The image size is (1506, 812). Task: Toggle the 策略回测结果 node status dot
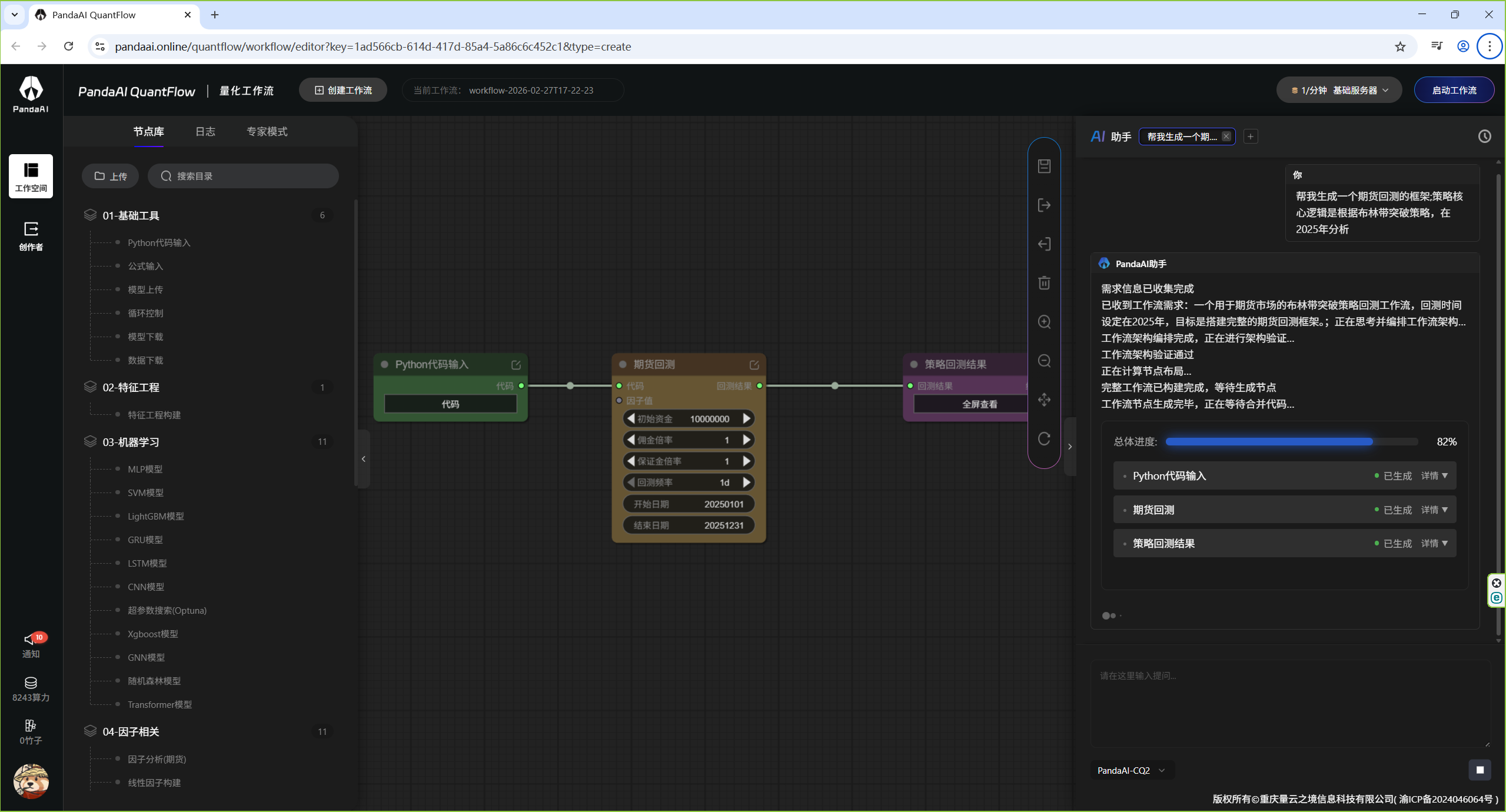coord(914,365)
